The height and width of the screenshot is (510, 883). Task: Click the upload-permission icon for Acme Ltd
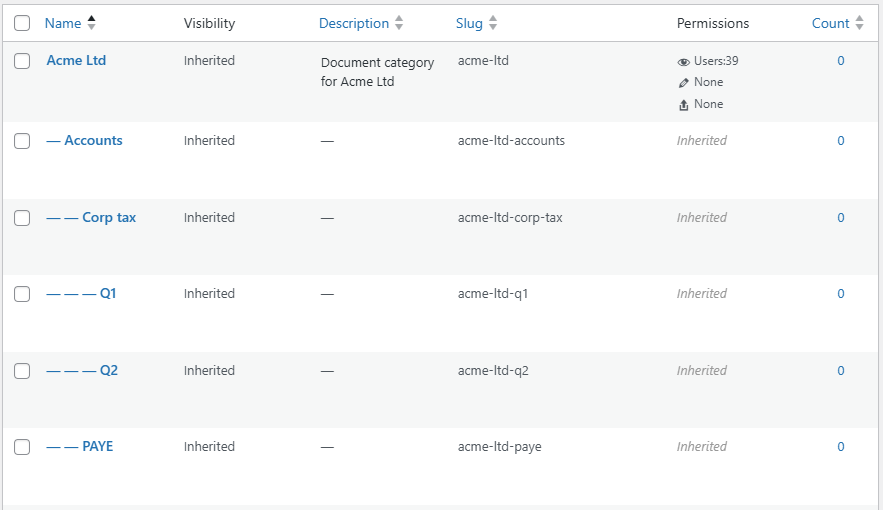(x=683, y=105)
